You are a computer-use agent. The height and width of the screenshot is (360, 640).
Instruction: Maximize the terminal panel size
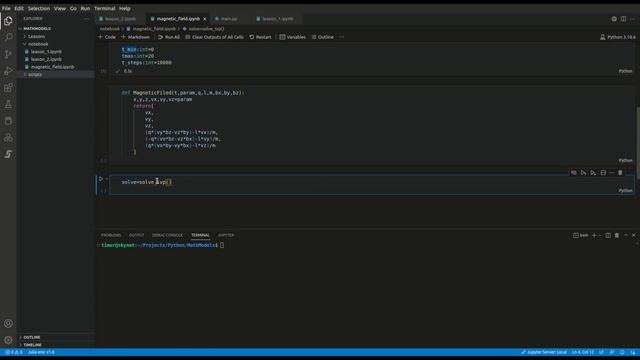click(626, 235)
